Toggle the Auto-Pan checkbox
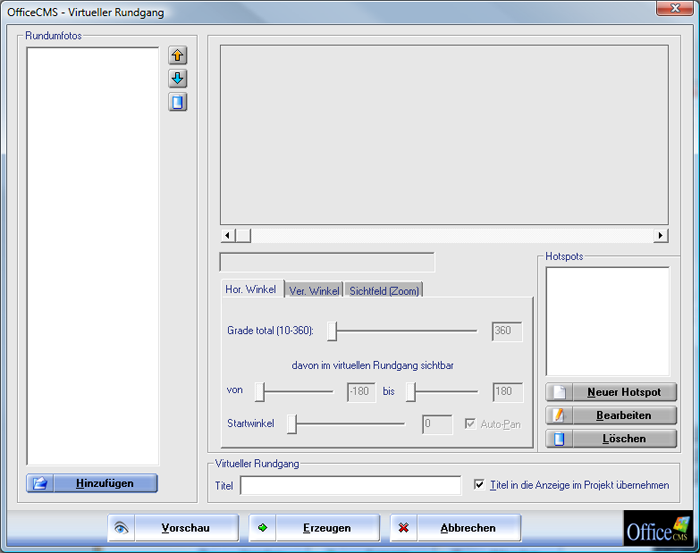Viewport: 700px width, 553px height. click(x=470, y=424)
